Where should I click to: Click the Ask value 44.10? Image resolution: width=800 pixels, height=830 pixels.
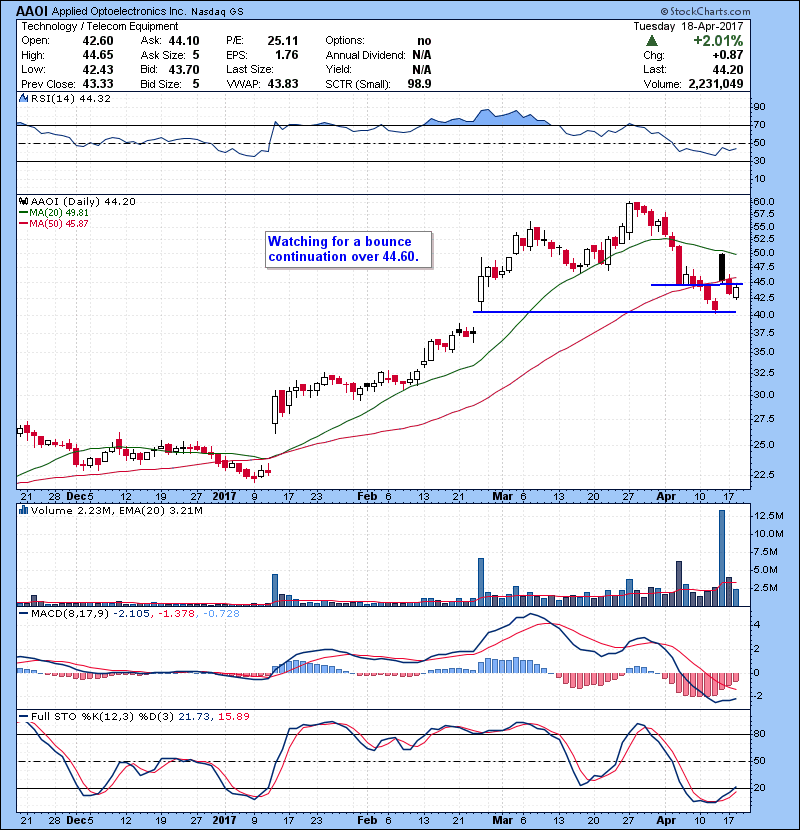184,41
